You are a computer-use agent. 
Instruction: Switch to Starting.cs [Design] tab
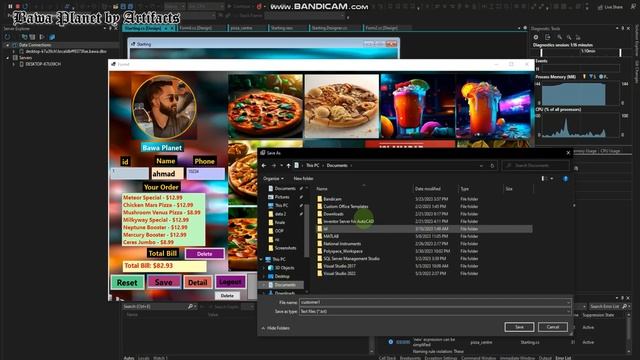[148, 28]
